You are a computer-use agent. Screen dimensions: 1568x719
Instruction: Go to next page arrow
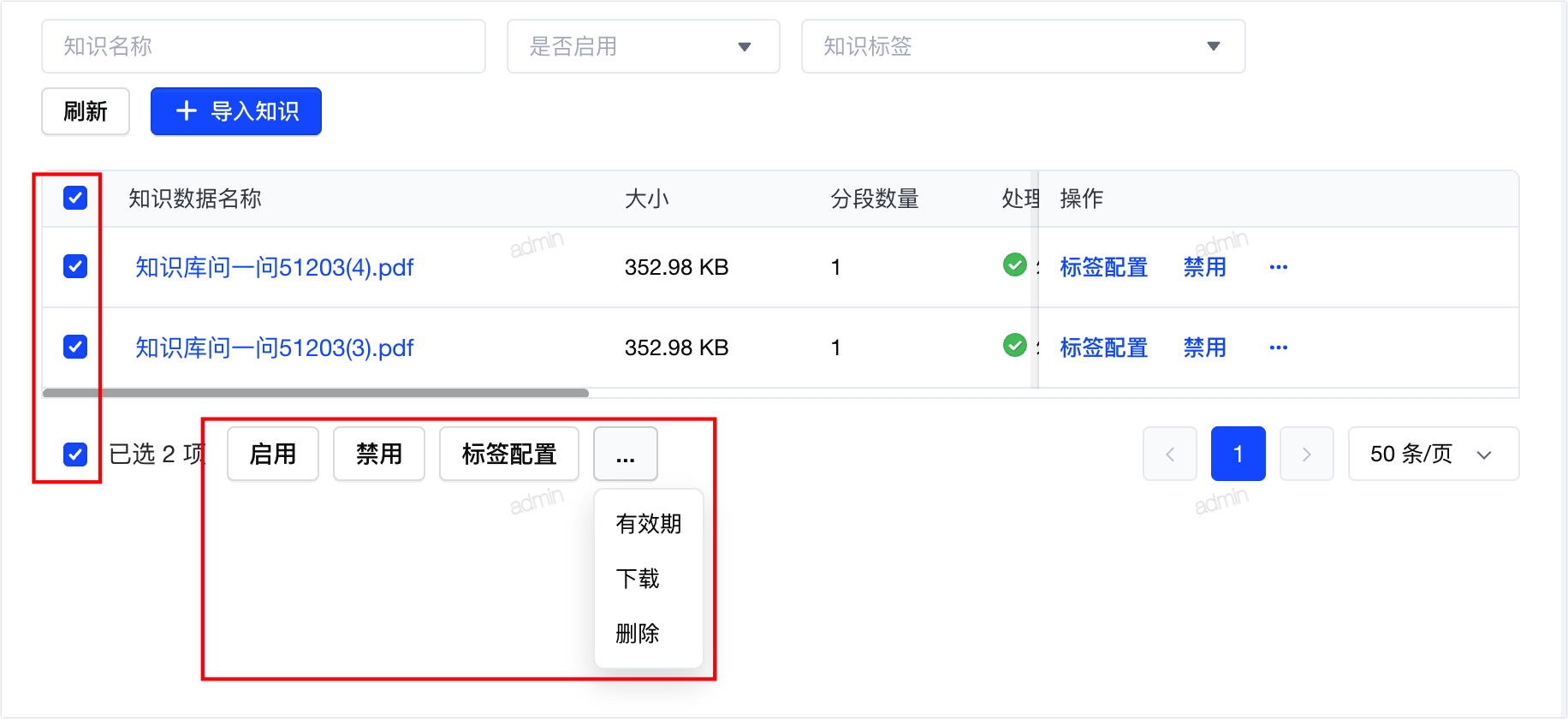pos(1306,454)
